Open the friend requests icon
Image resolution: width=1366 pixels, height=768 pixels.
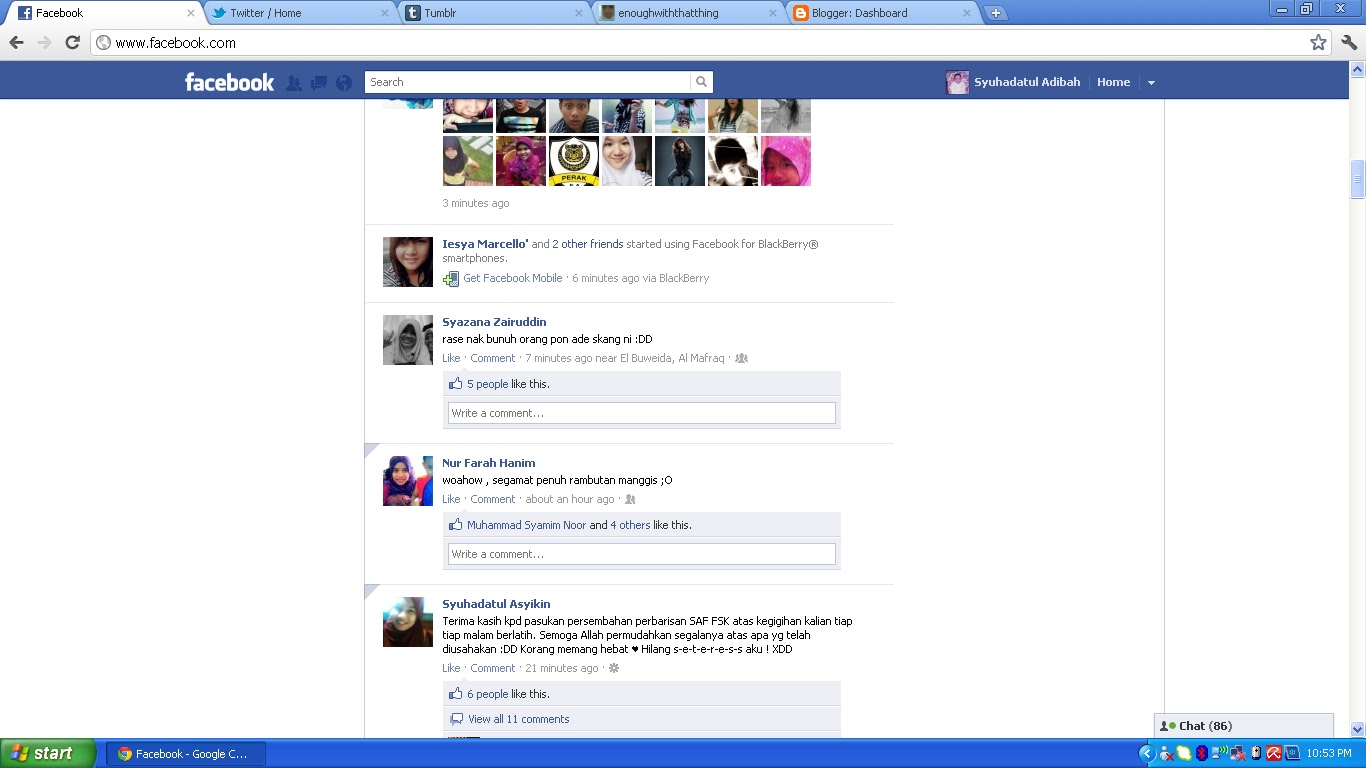point(294,83)
